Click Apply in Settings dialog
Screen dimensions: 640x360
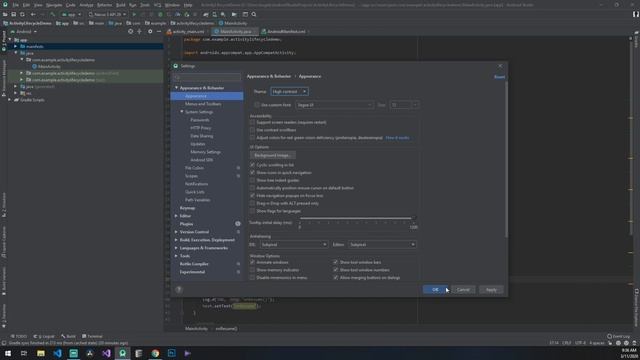pos(491,289)
